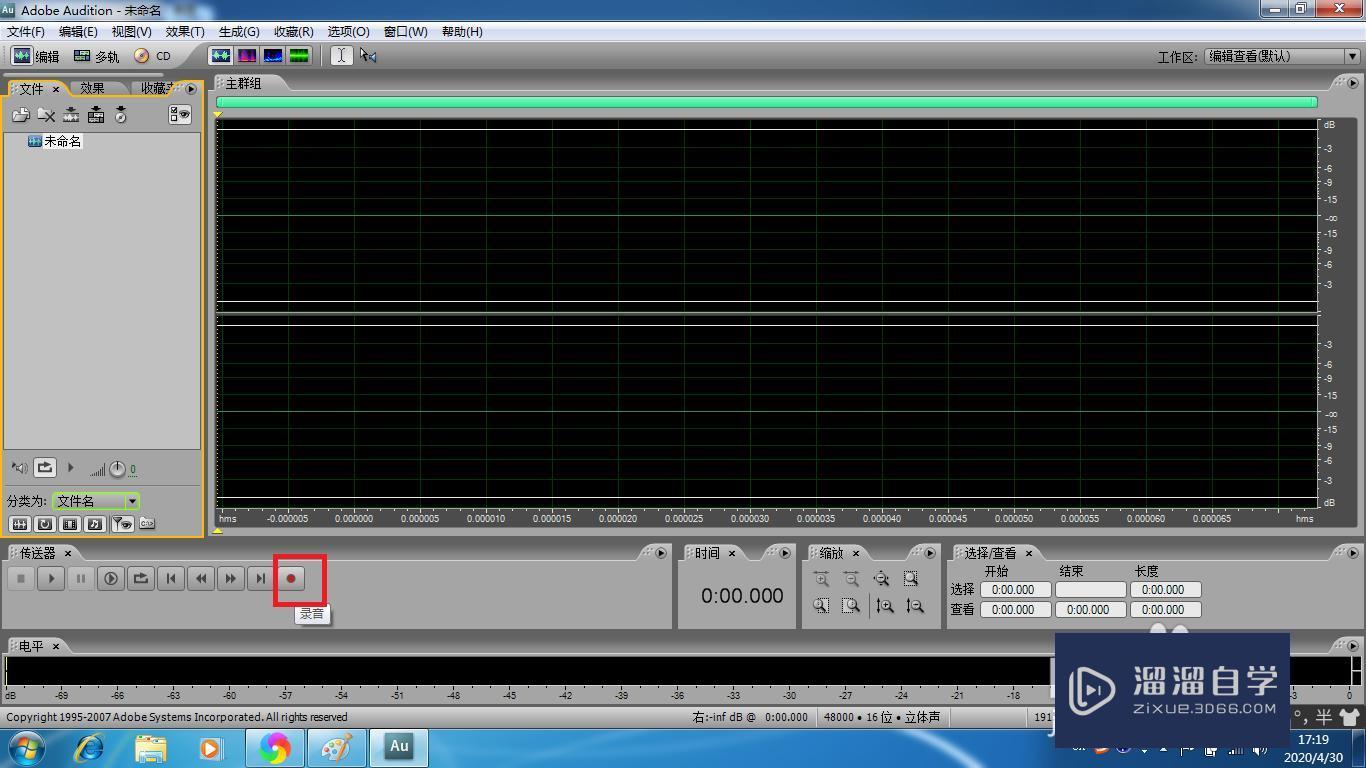
Task: Open Internet Explorer from taskbar
Action: (90, 748)
